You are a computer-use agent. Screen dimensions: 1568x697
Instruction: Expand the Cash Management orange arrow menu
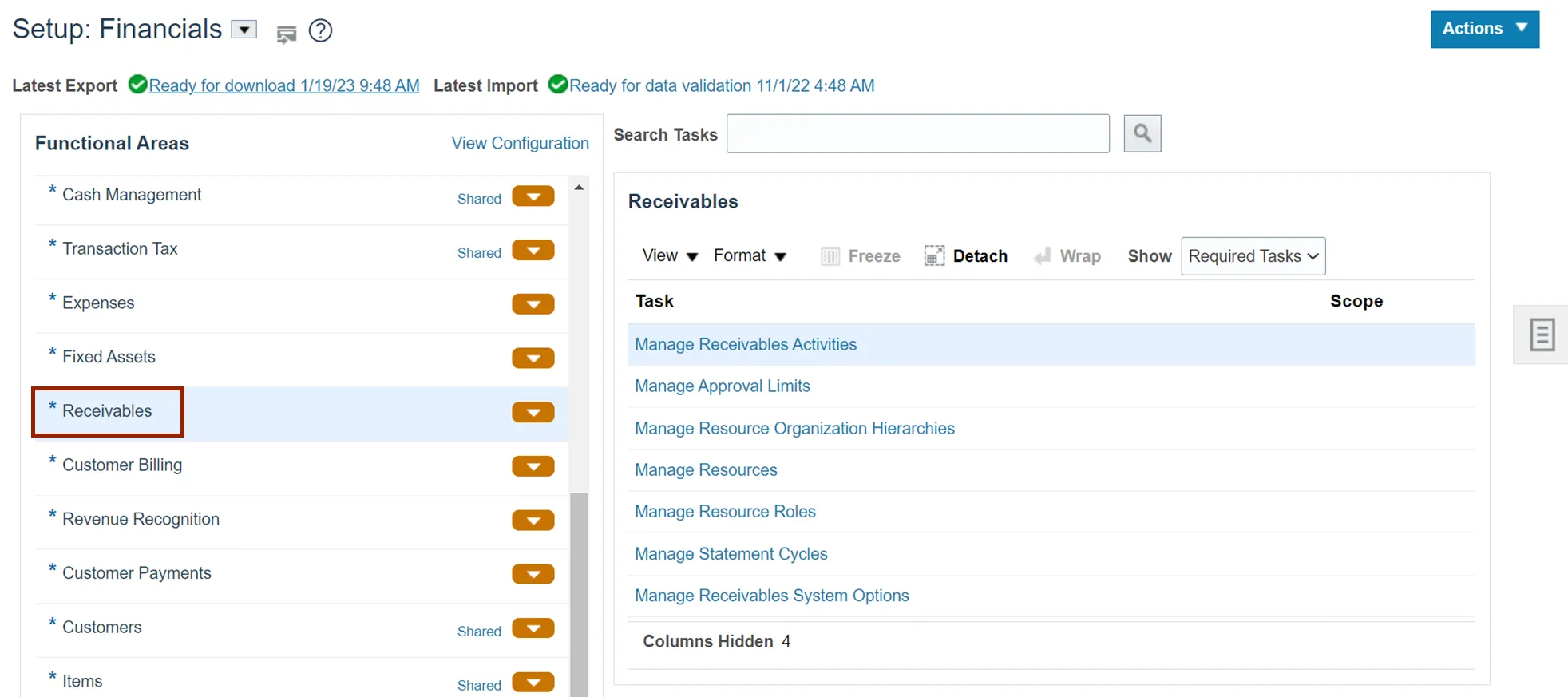click(x=533, y=196)
